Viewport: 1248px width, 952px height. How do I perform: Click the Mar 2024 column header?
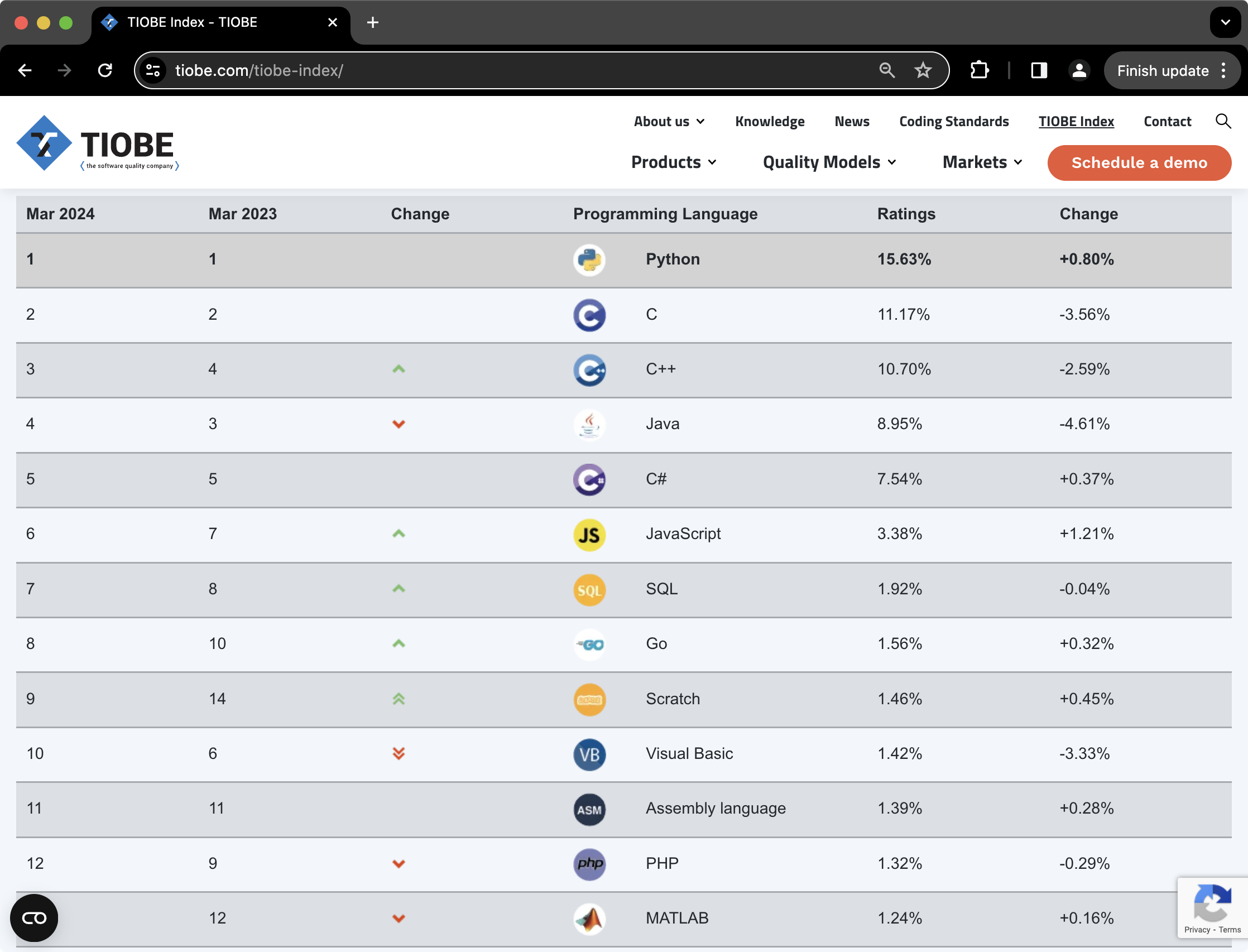point(60,214)
